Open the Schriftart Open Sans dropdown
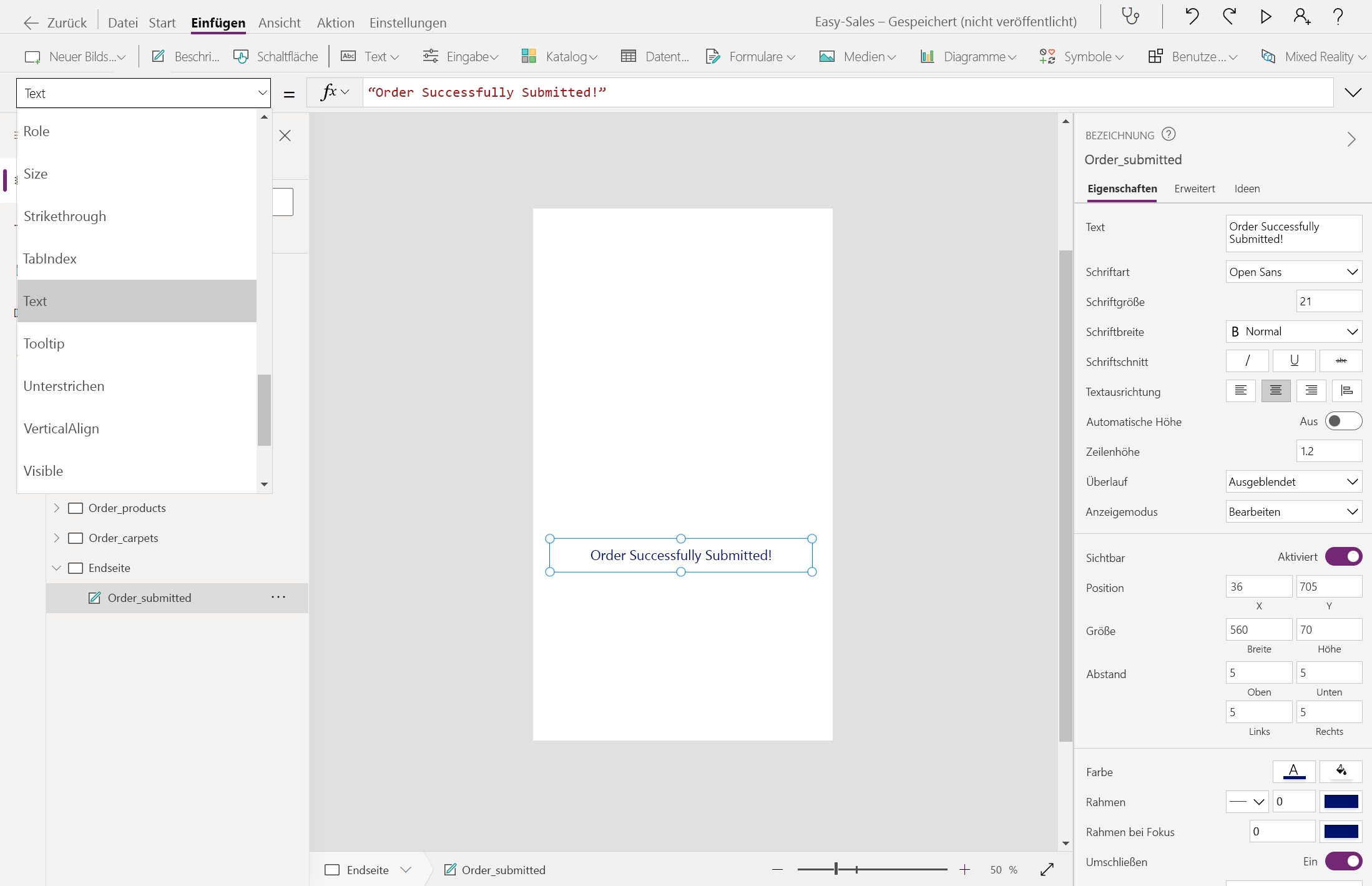Screen dimensions: 1372x886 [1293, 272]
